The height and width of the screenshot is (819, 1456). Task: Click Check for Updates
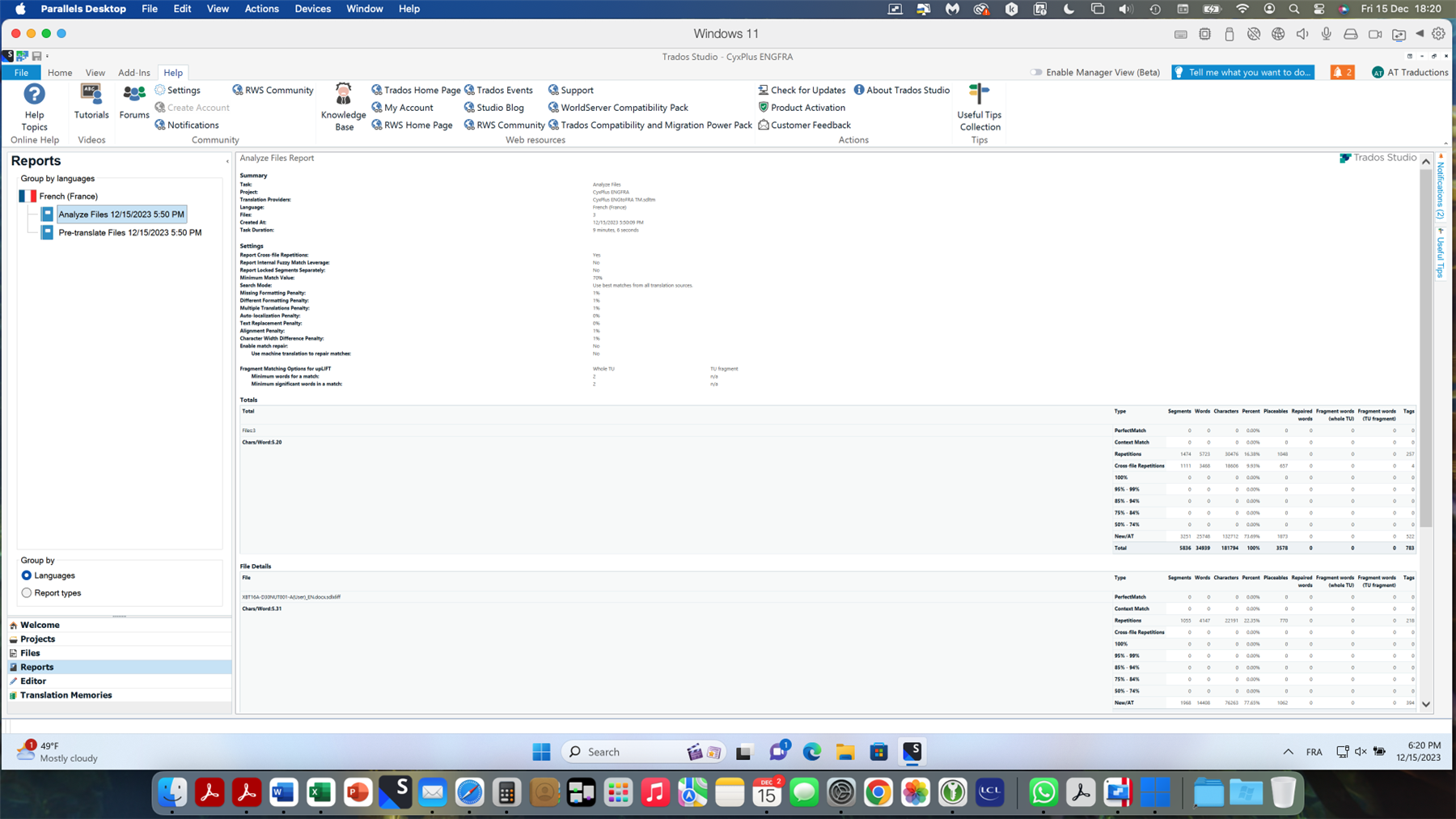pos(802,90)
